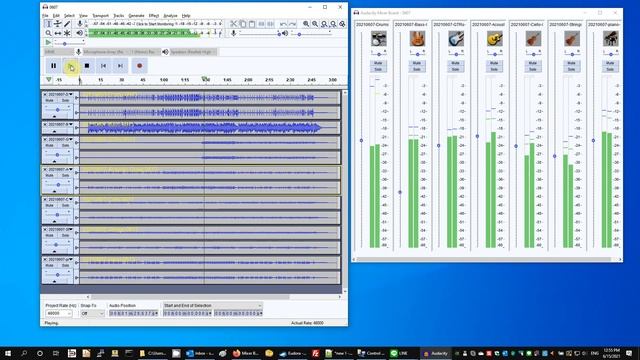Image resolution: width=640 pixels, height=360 pixels.
Task: Mute the first track in the track panel
Action: pyautogui.click(x=50, y=100)
